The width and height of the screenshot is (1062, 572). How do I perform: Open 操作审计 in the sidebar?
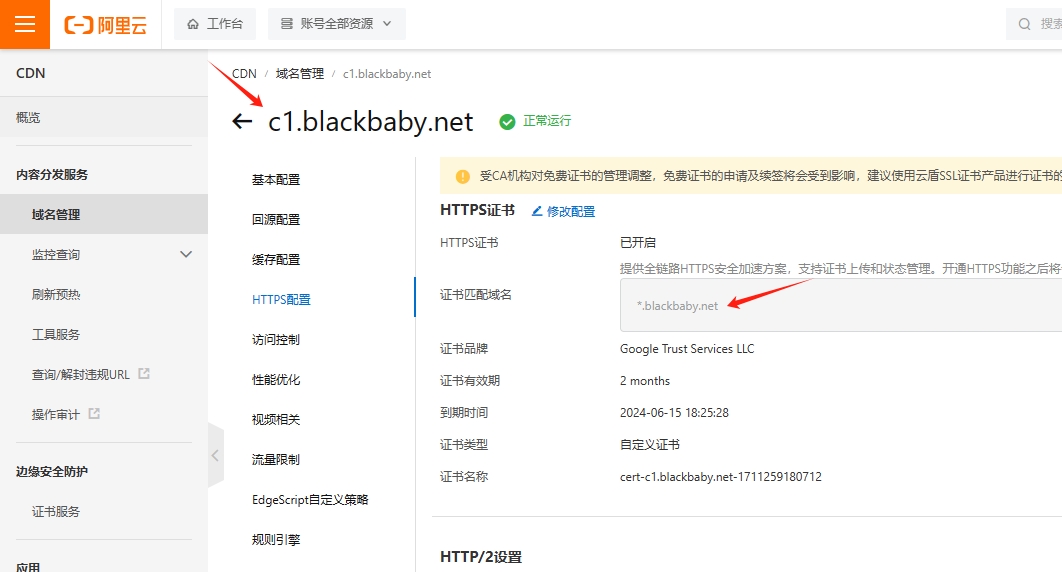56,414
